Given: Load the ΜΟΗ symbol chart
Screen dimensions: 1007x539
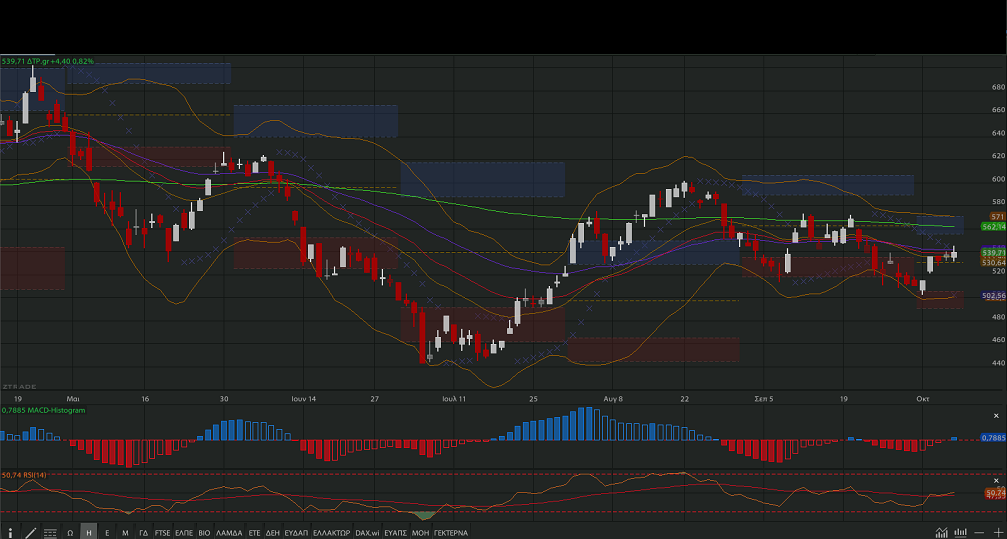Looking at the screenshot, I should (x=421, y=533).
